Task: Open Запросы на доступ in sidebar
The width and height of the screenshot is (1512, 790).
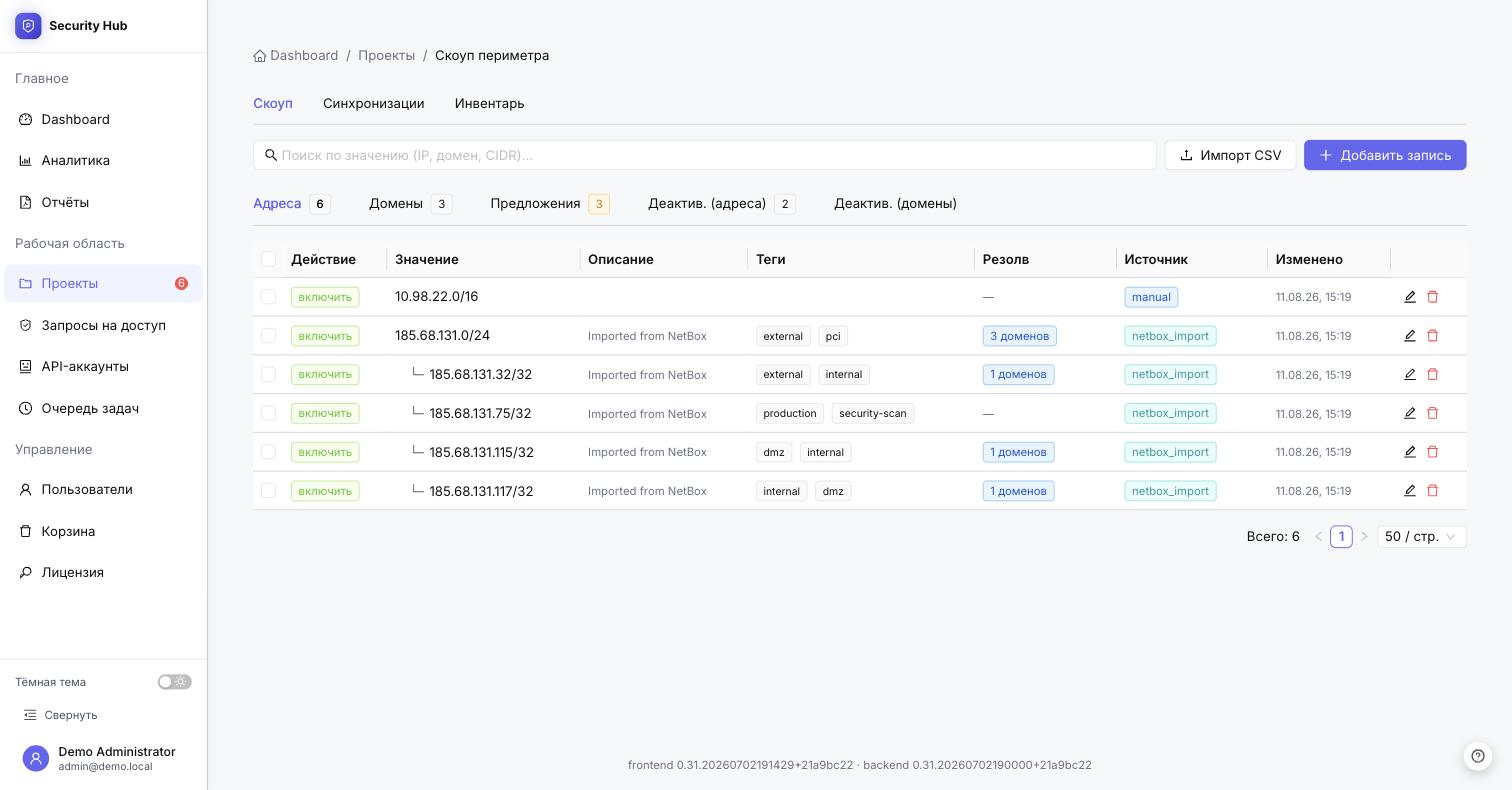Action: 103,326
